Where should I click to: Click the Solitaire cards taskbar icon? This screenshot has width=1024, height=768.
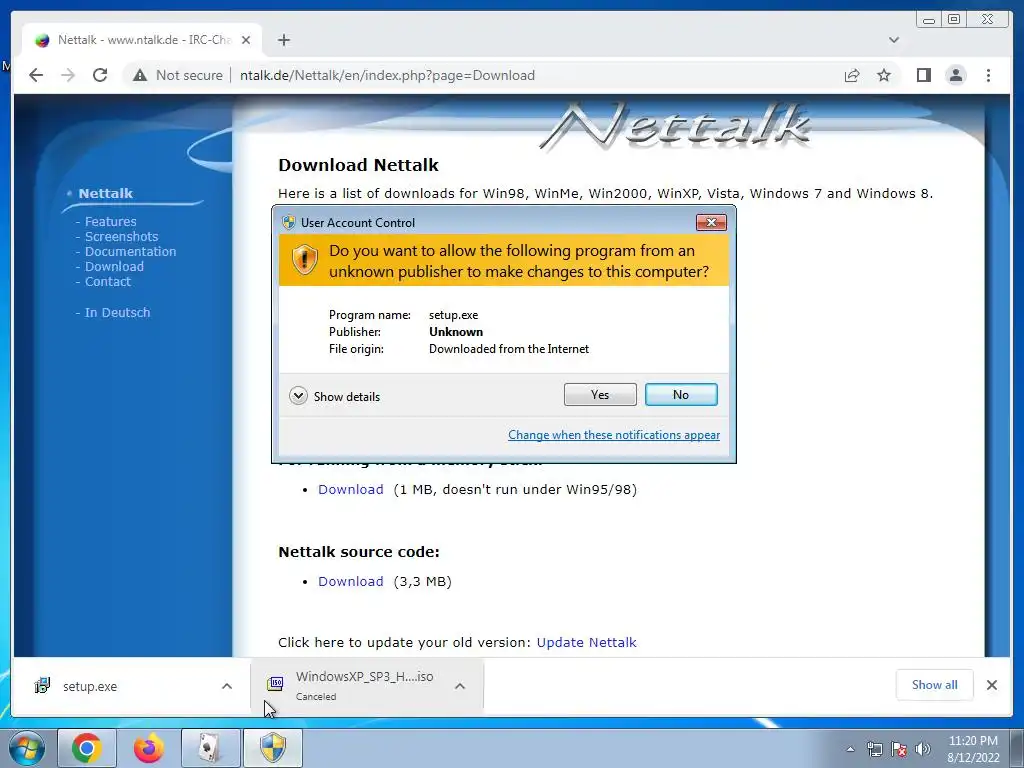[210, 748]
